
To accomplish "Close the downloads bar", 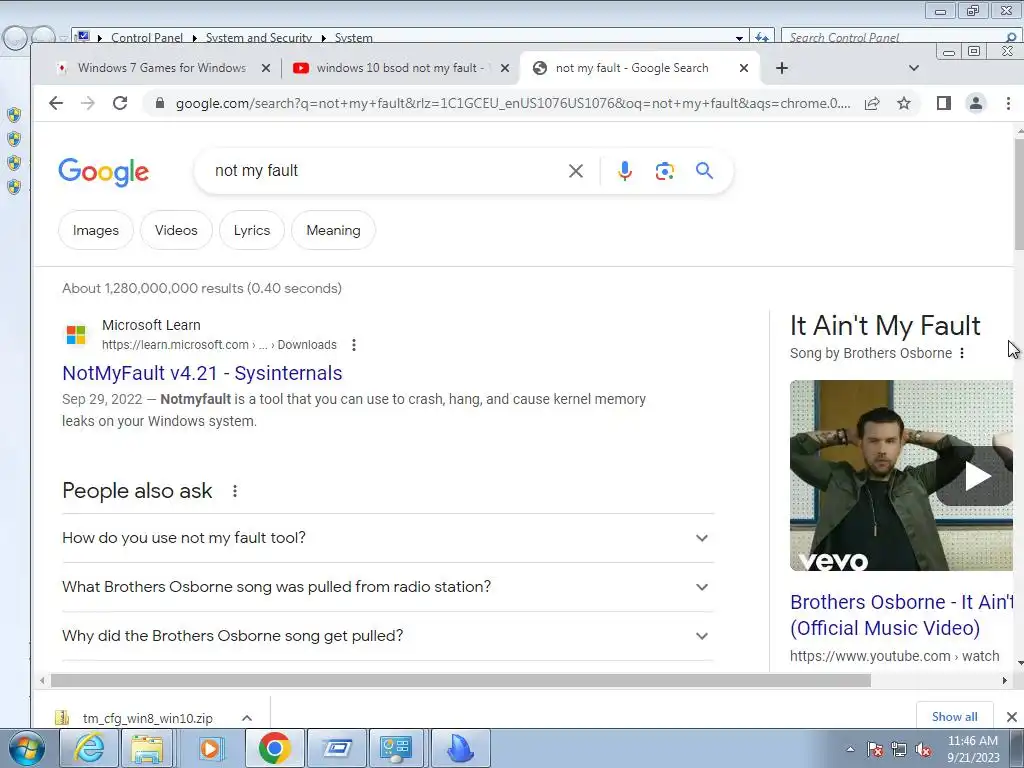I will pyautogui.click(x=1012, y=717).
